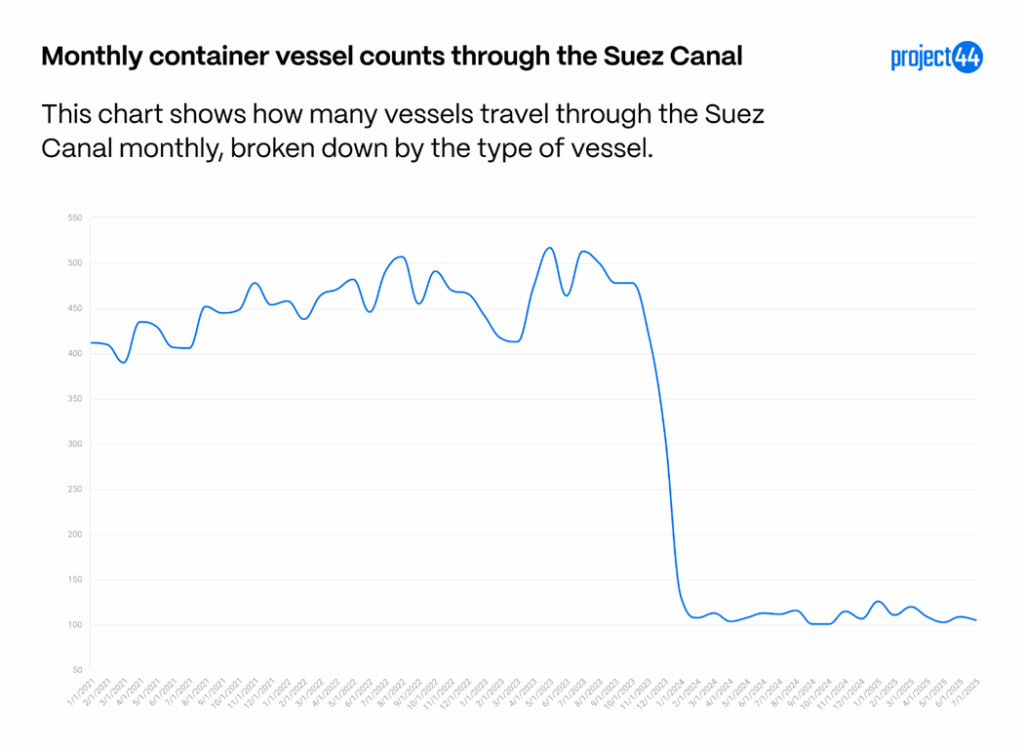Select the 450 y-axis label
The width and height of the screenshot is (1024, 751).
point(75,308)
